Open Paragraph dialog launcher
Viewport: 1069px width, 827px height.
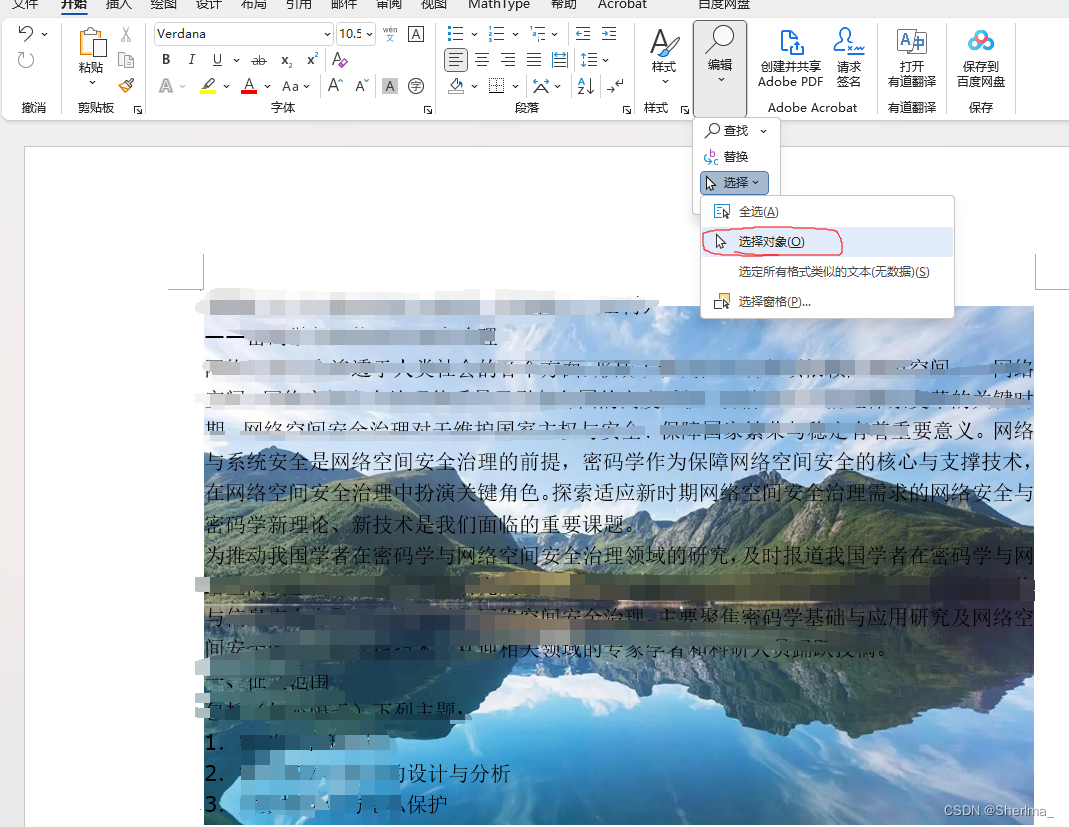tap(627, 110)
